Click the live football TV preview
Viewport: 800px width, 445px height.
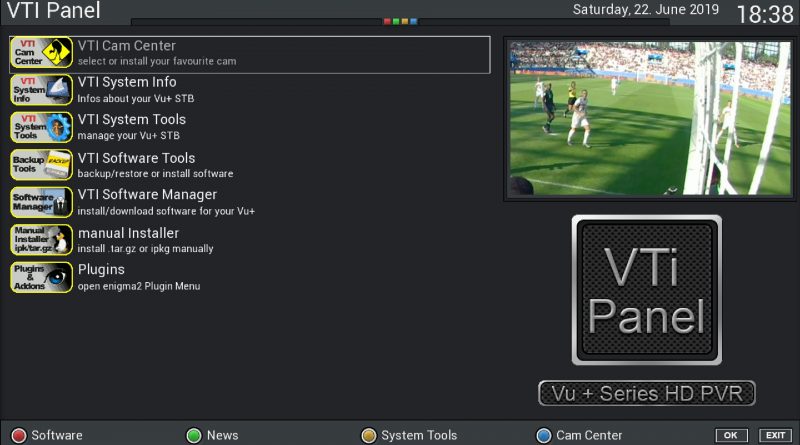tap(649, 118)
